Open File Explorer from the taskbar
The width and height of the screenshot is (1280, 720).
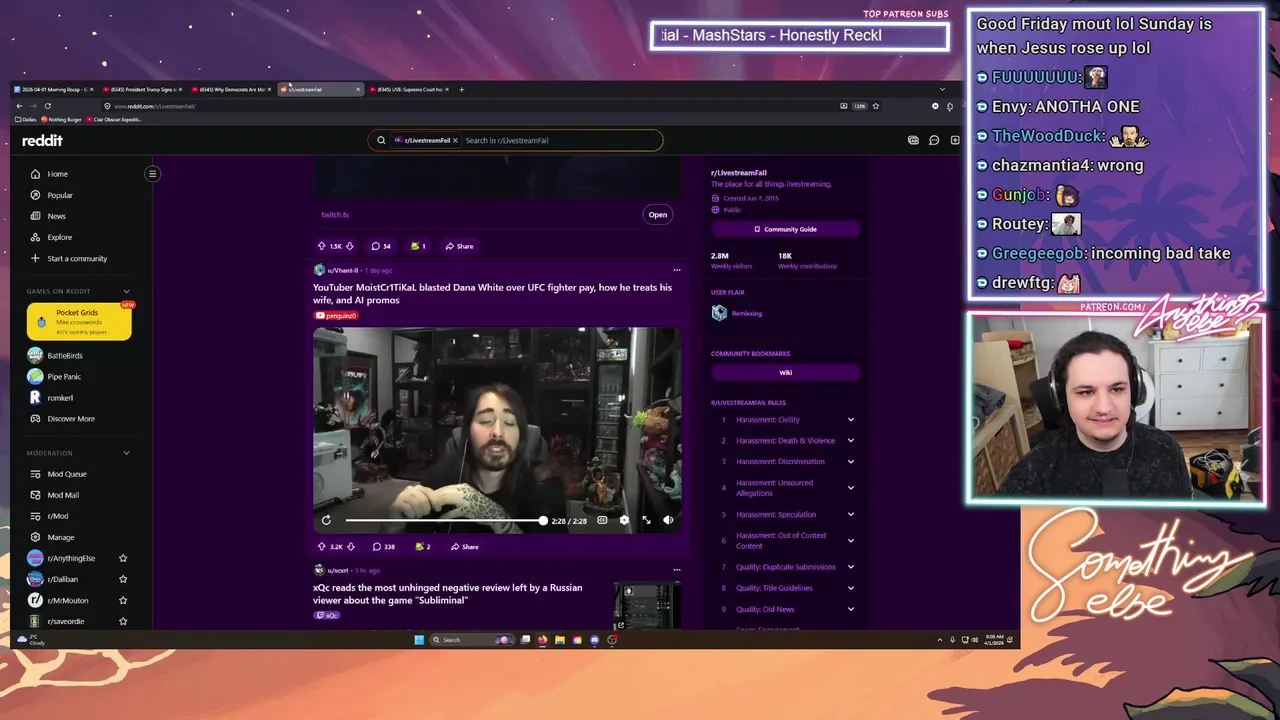tap(560, 640)
